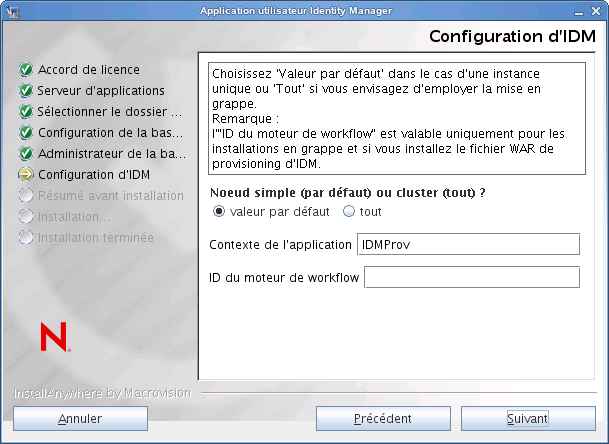Minimize the Identity Manager installer window

579,12
